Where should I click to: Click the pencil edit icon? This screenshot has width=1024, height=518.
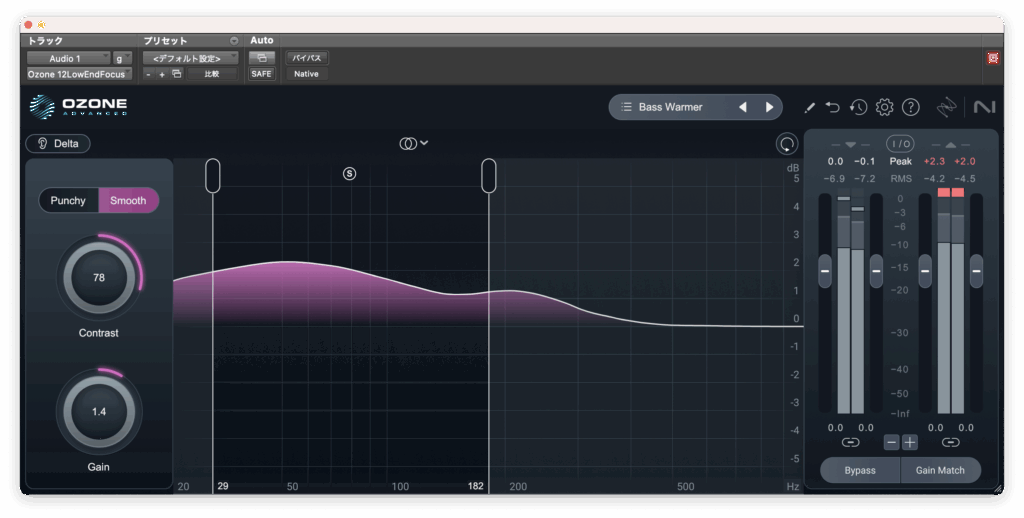coord(810,107)
